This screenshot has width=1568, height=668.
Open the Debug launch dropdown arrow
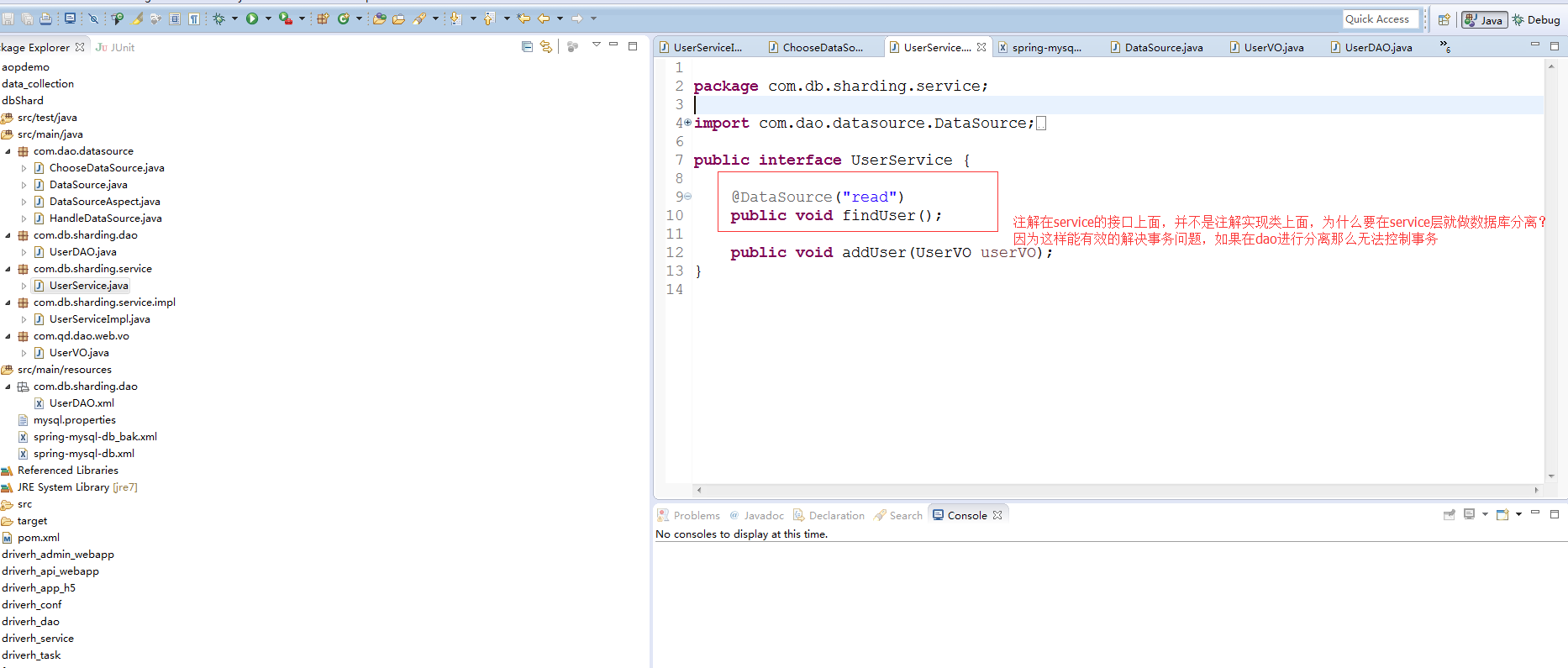(234, 18)
